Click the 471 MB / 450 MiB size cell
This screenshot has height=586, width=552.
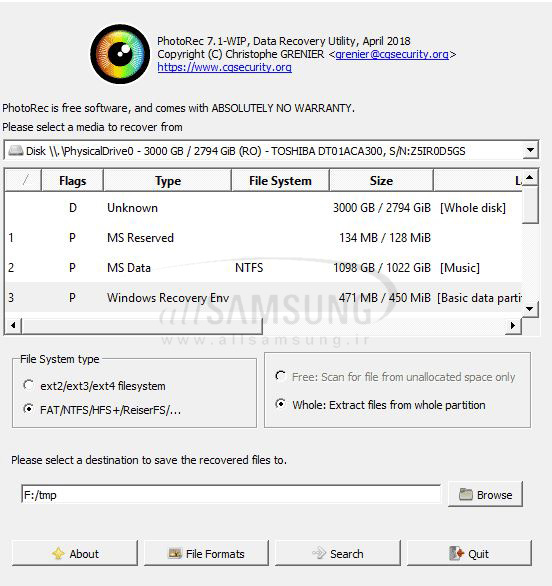[385, 297]
